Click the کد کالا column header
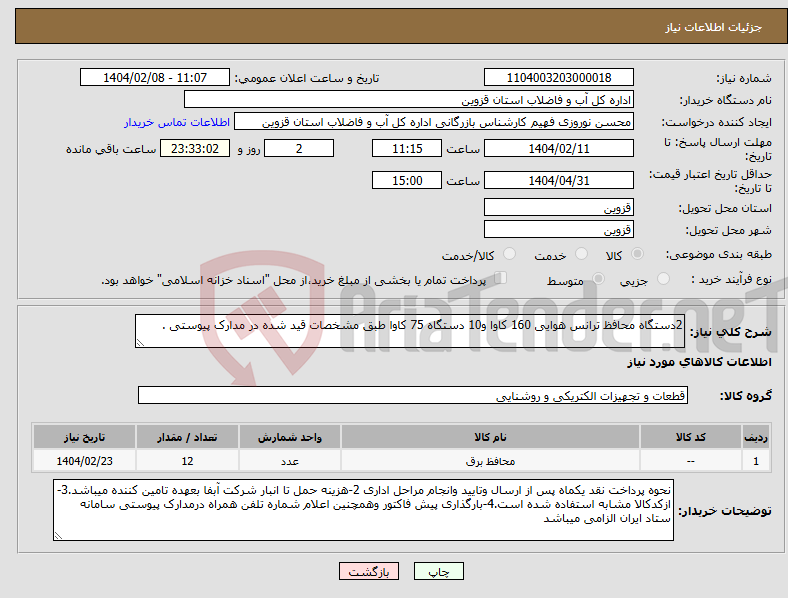The width and height of the screenshot is (788, 598). click(691, 437)
